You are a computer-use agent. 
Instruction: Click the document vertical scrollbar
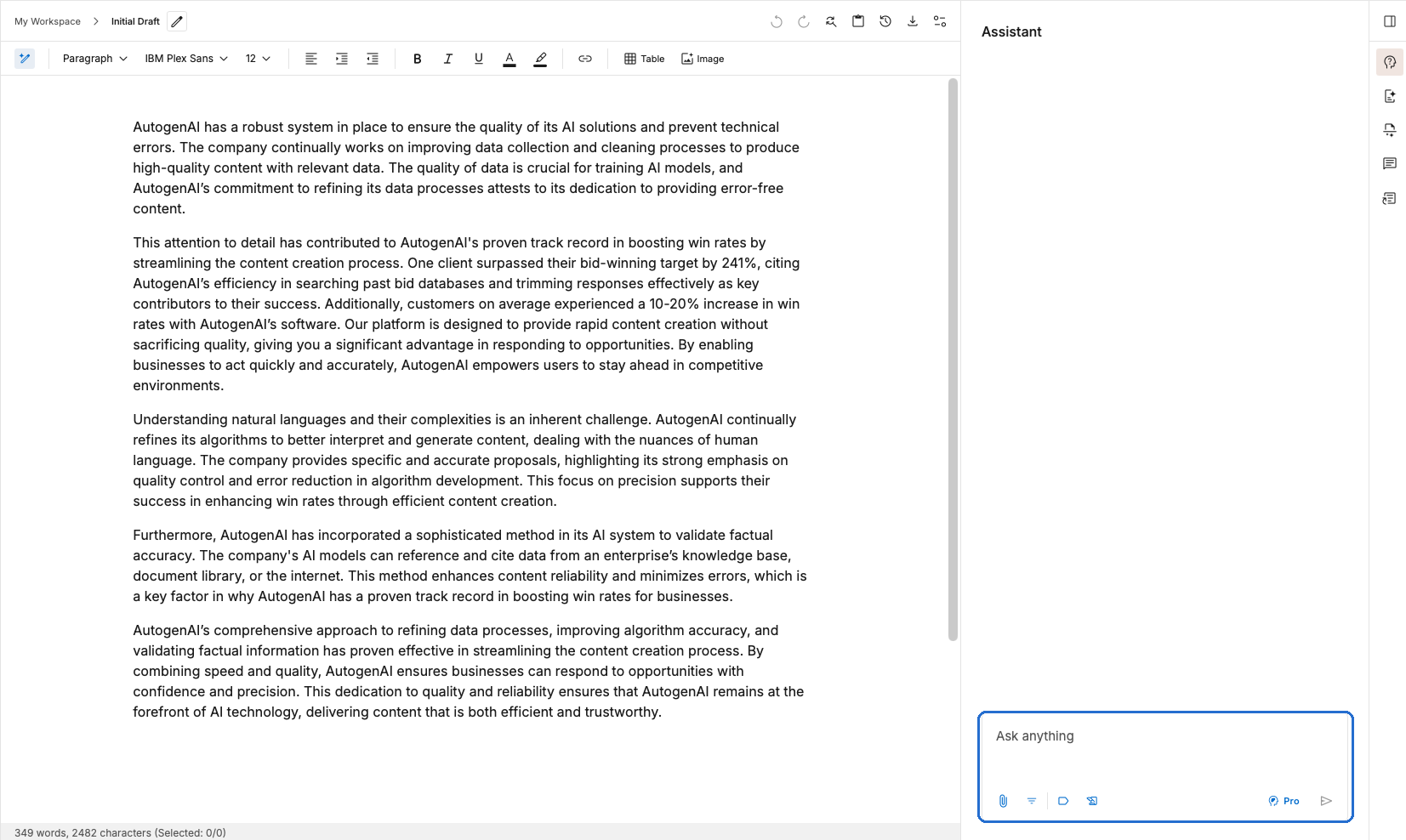click(953, 360)
